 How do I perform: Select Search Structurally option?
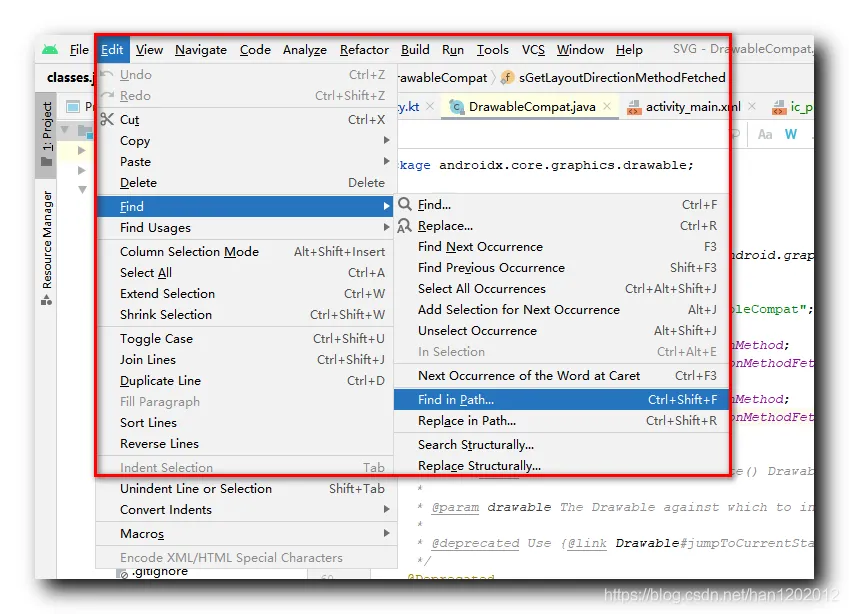pos(561,445)
